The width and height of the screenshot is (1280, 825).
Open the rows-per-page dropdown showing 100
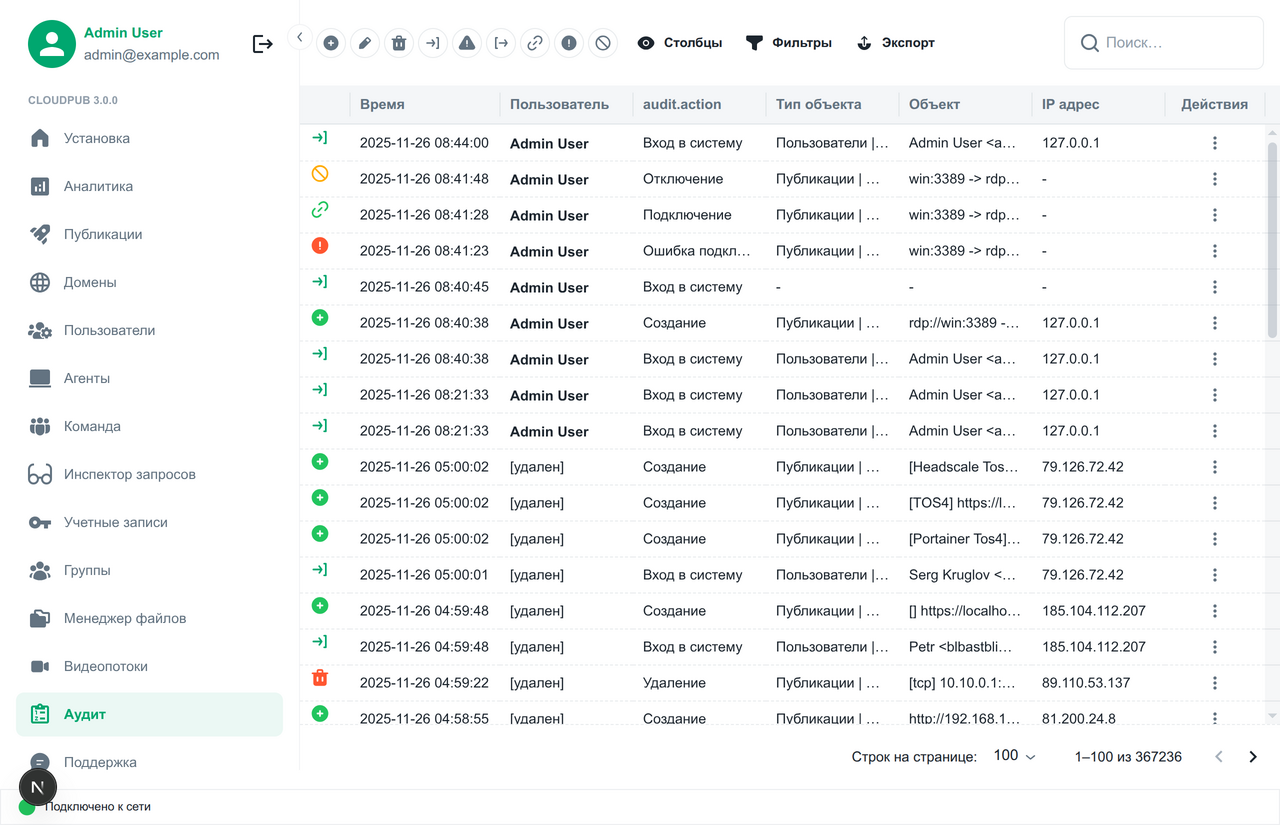[x=1014, y=756]
